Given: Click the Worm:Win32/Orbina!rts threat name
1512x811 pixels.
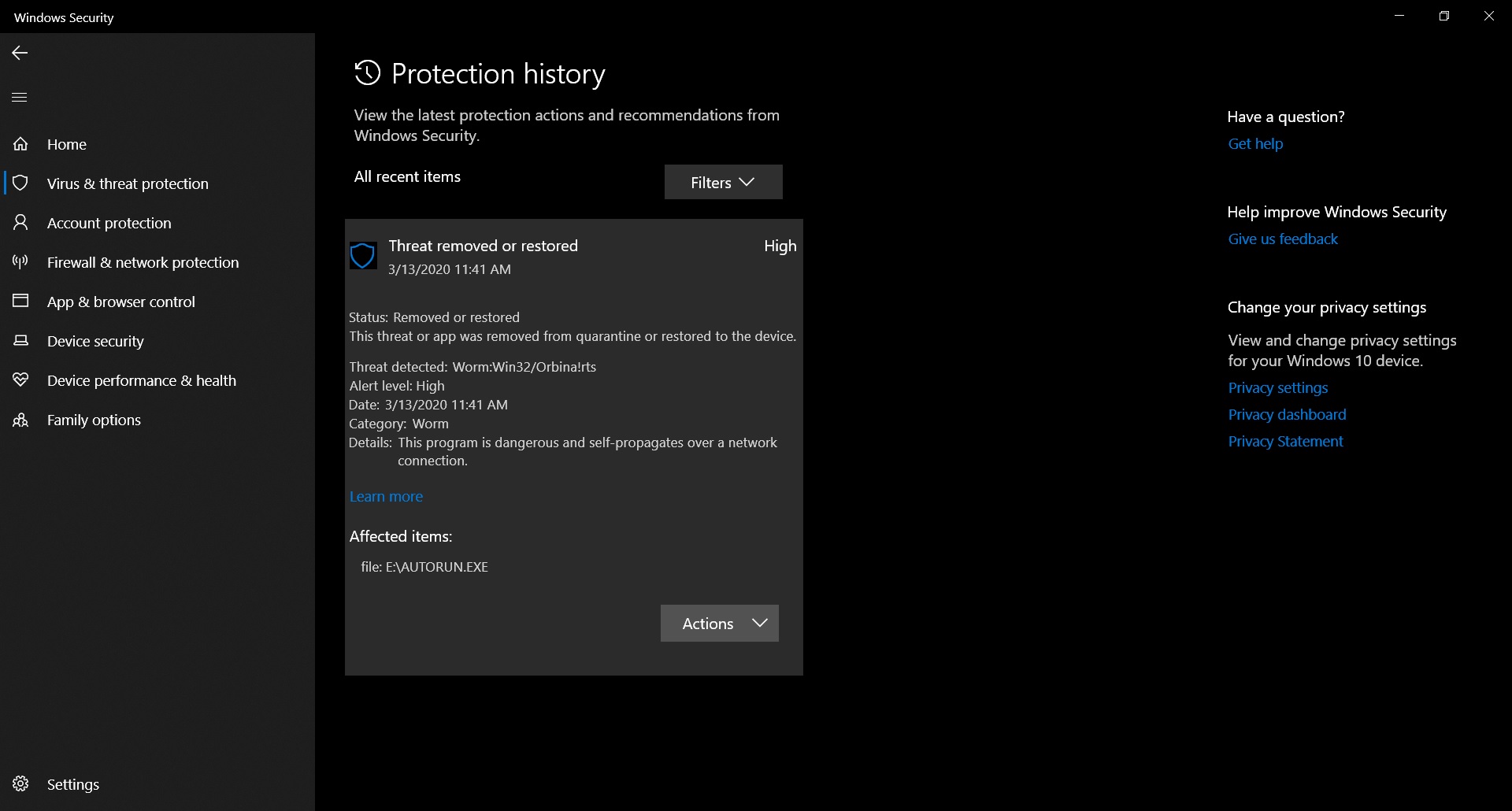Looking at the screenshot, I should pyautogui.click(x=524, y=367).
